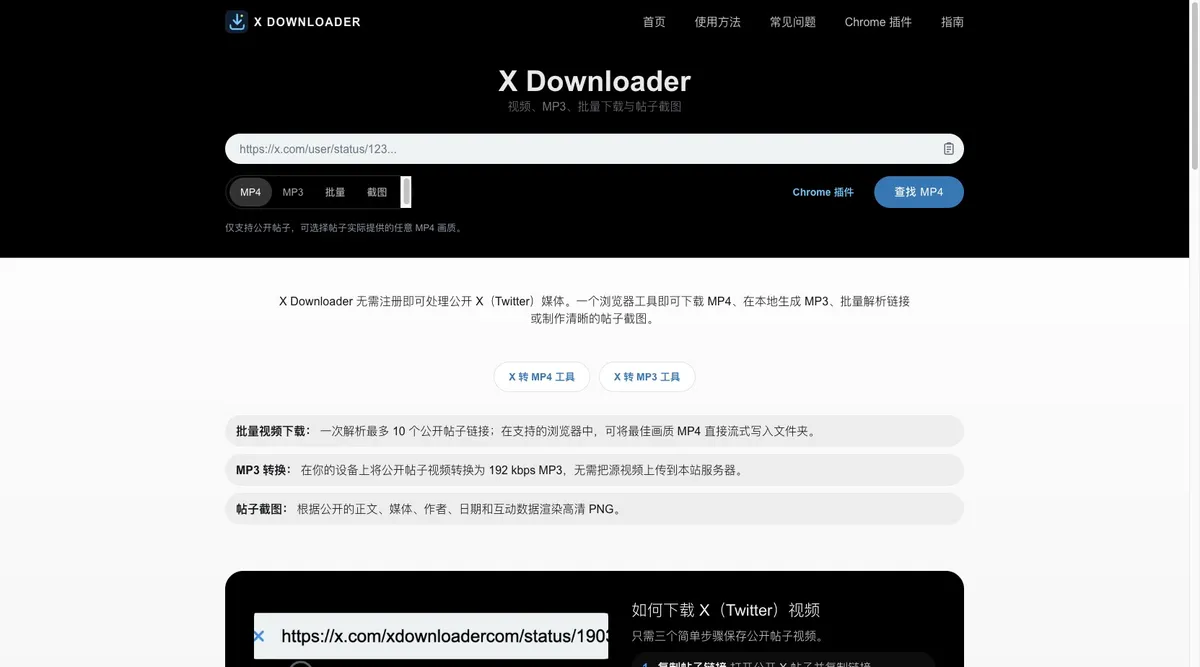Click the X Downloader download-arrow logo icon
The width and height of the screenshot is (1200, 667).
click(236, 21)
